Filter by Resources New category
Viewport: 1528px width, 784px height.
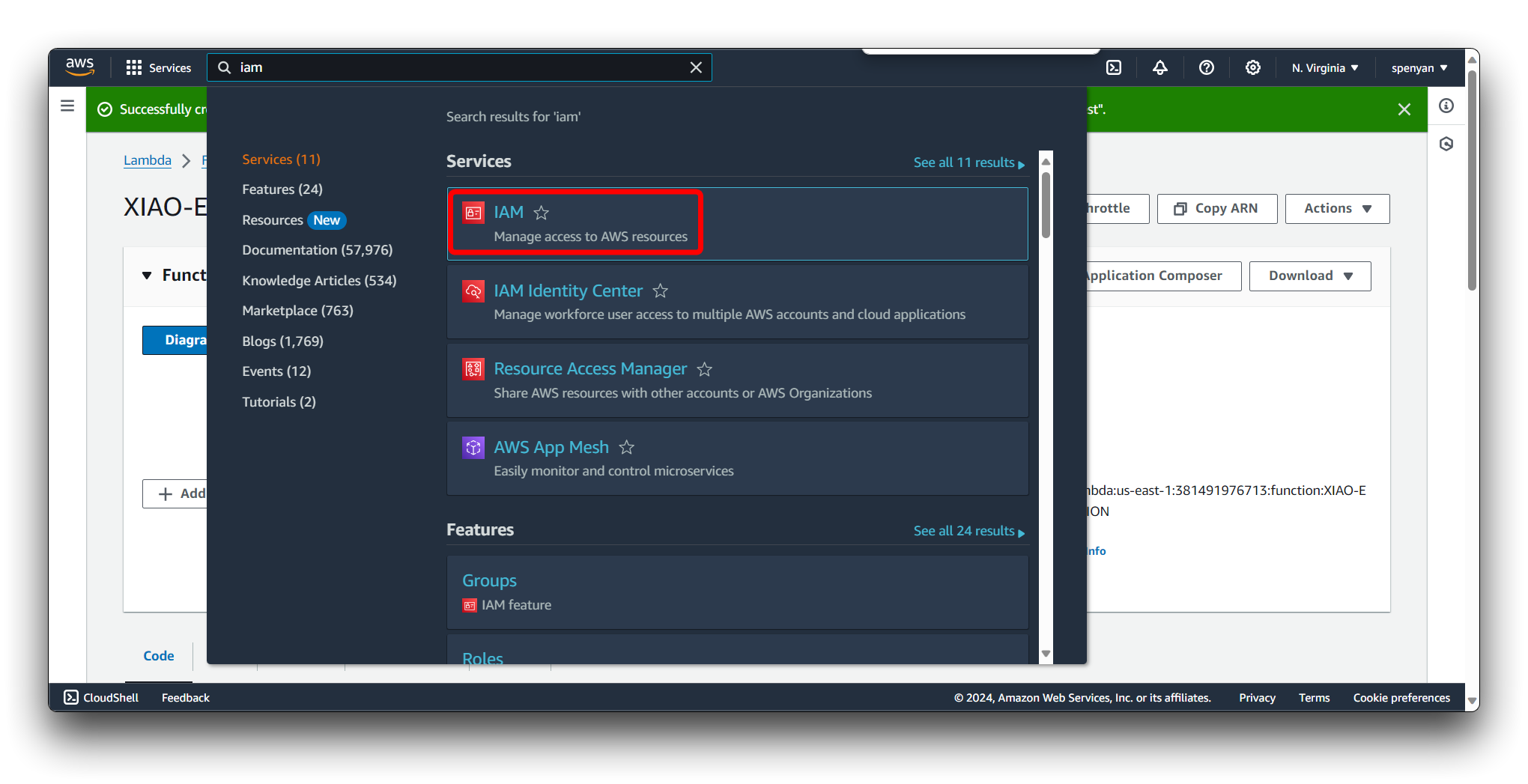coord(294,220)
